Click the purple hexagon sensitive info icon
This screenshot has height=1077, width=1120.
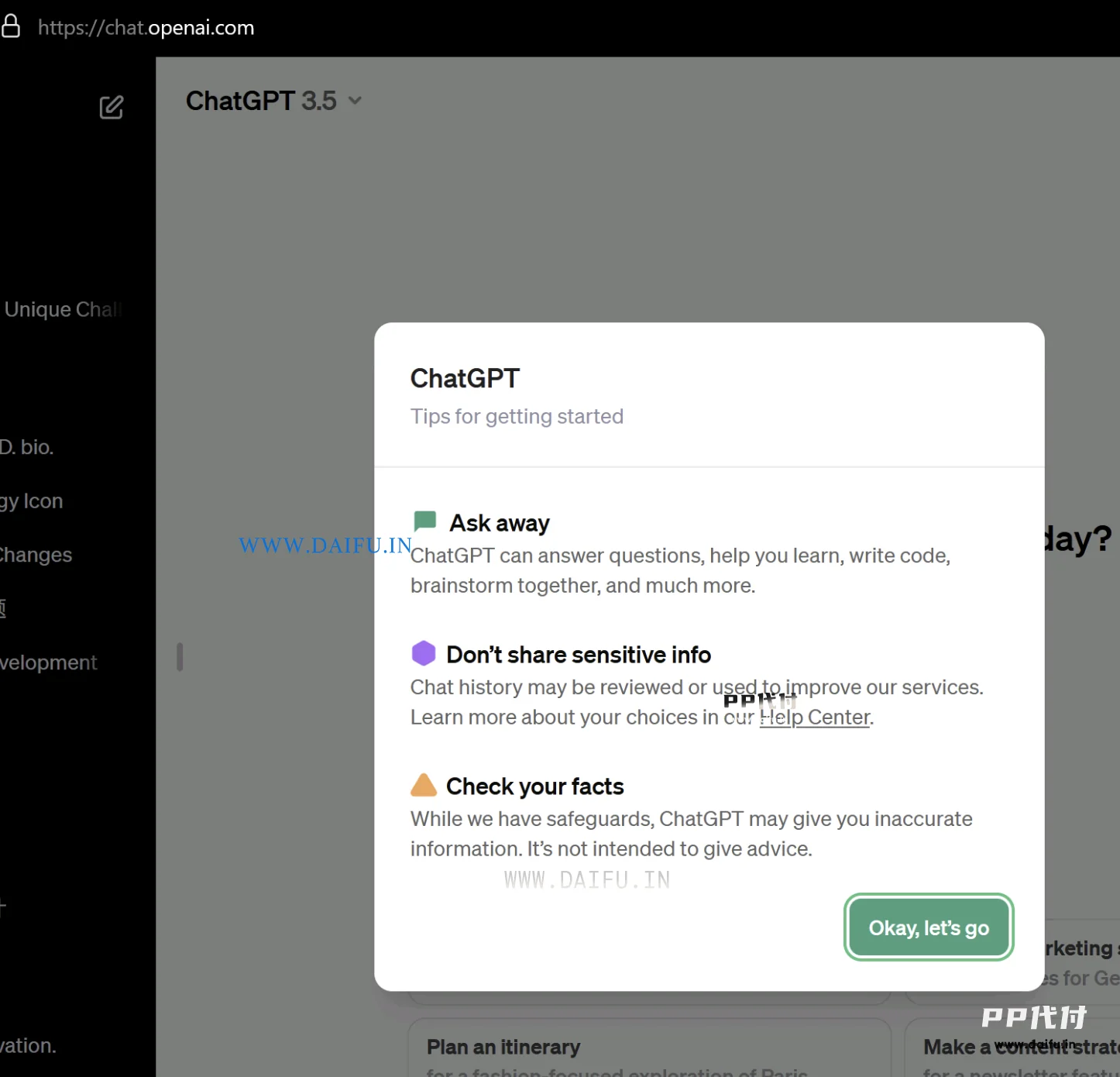pos(424,653)
